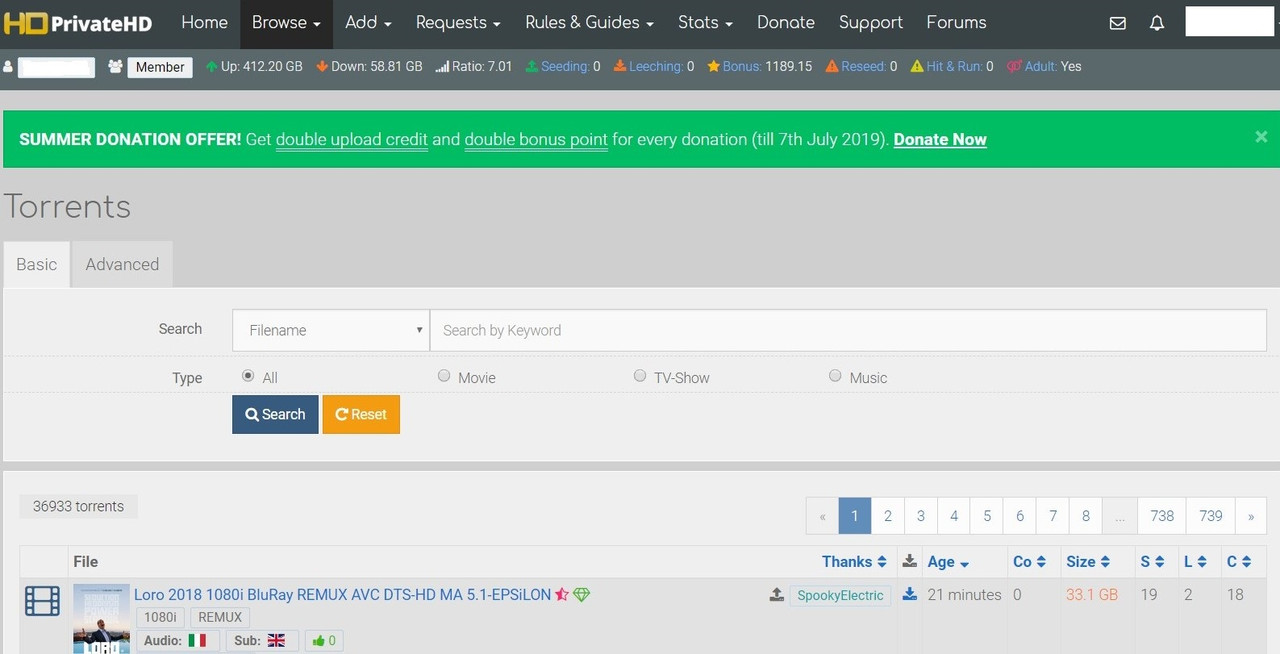Select the Movie type radio button

444,376
